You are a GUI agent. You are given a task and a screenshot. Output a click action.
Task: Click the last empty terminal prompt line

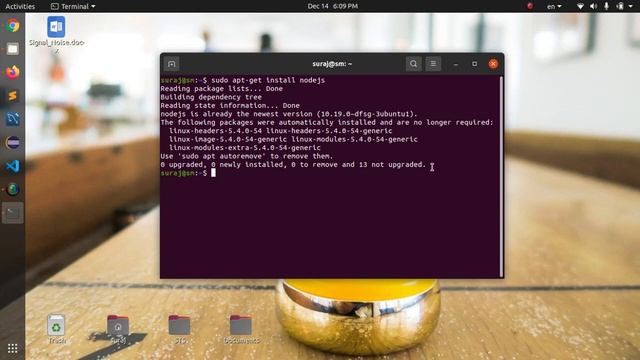pos(188,173)
